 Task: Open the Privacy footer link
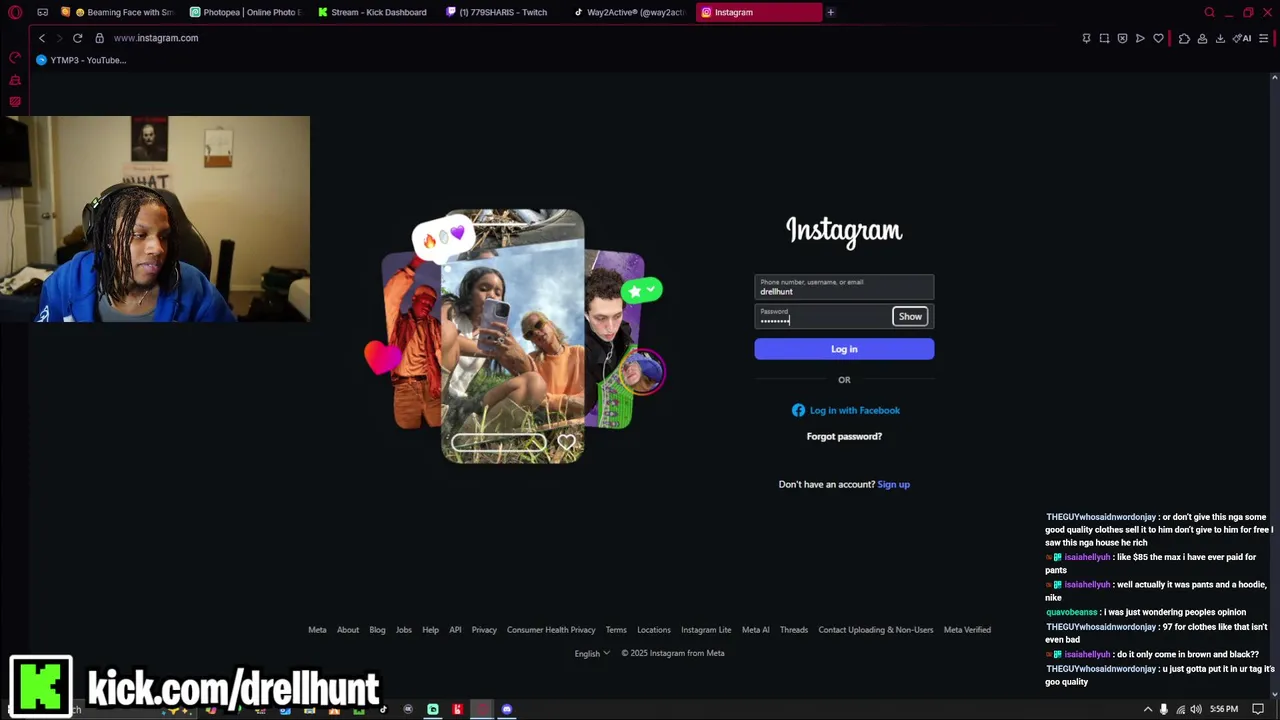pyautogui.click(x=484, y=630)
